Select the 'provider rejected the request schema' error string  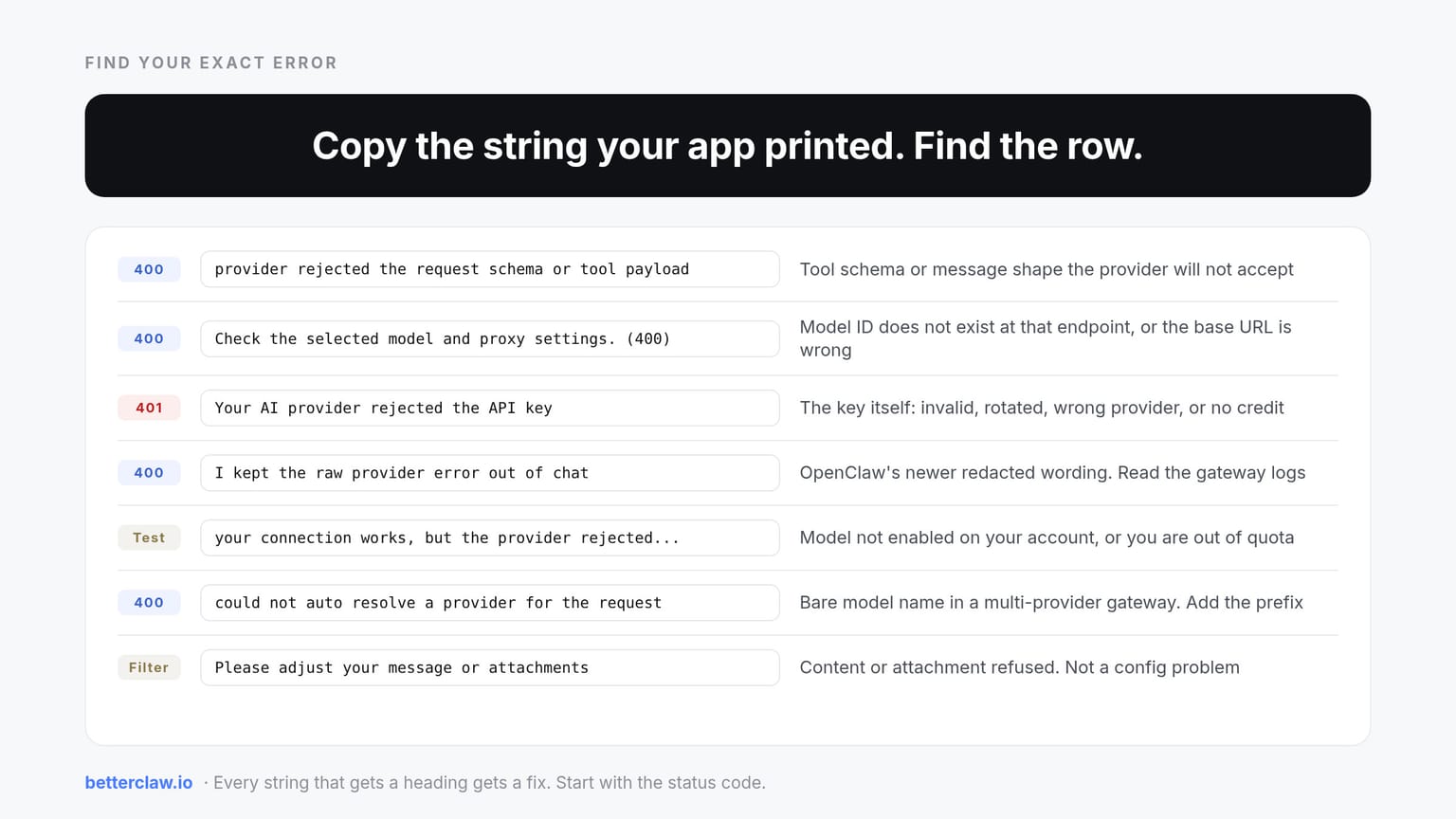[490, 269]
